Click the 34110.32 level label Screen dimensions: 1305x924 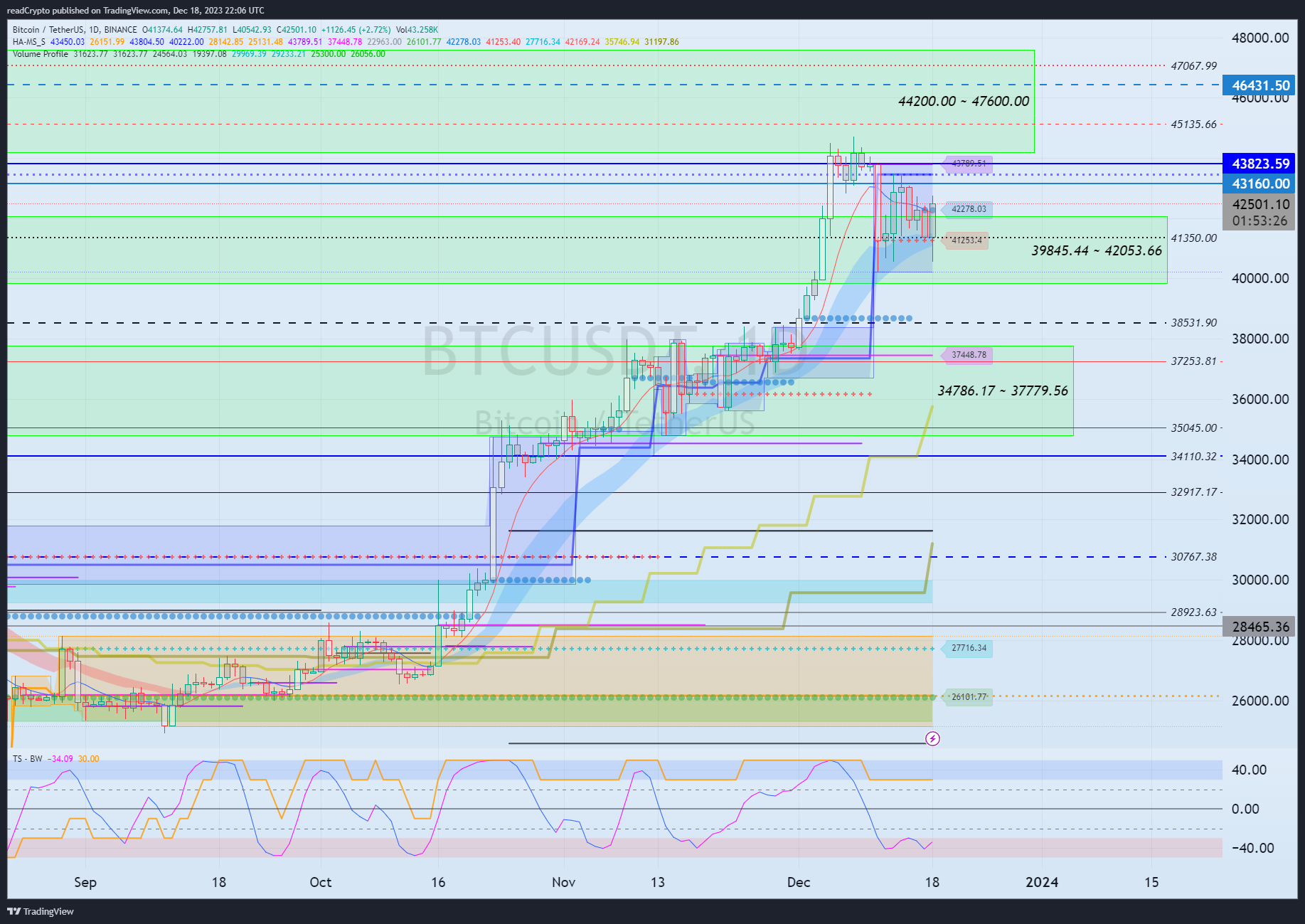click(x=1194, y=456)
